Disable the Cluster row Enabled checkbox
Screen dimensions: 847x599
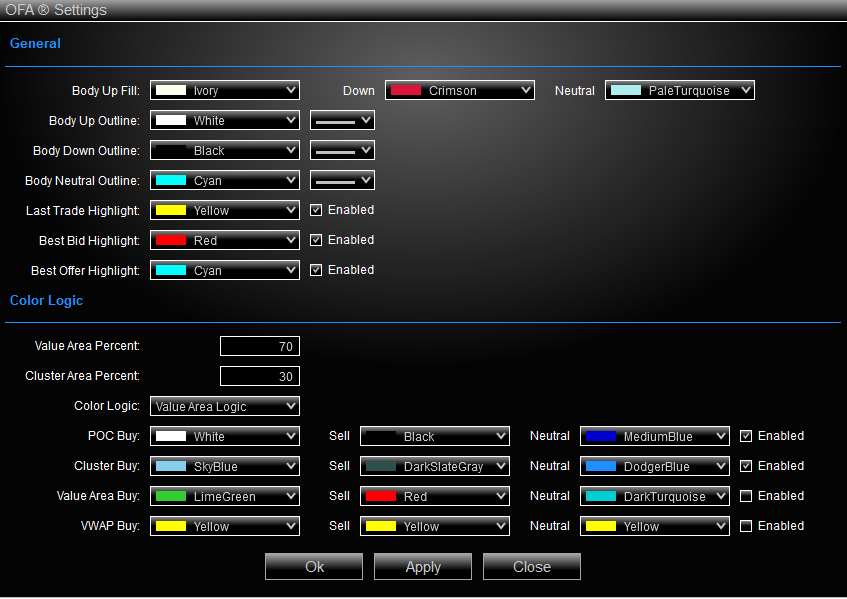click(x=746, y=466)
